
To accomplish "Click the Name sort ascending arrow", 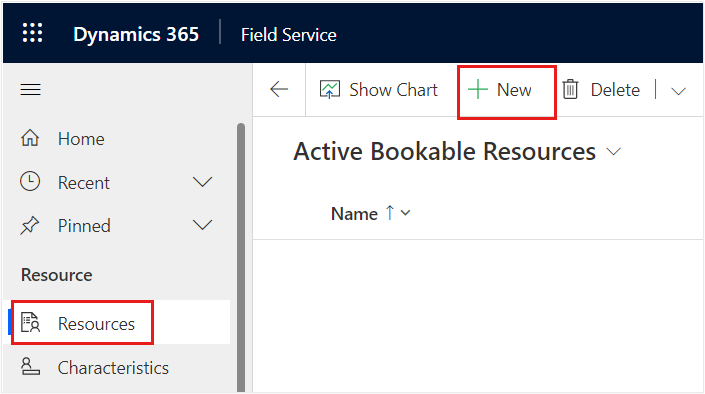I will (389, 213).
